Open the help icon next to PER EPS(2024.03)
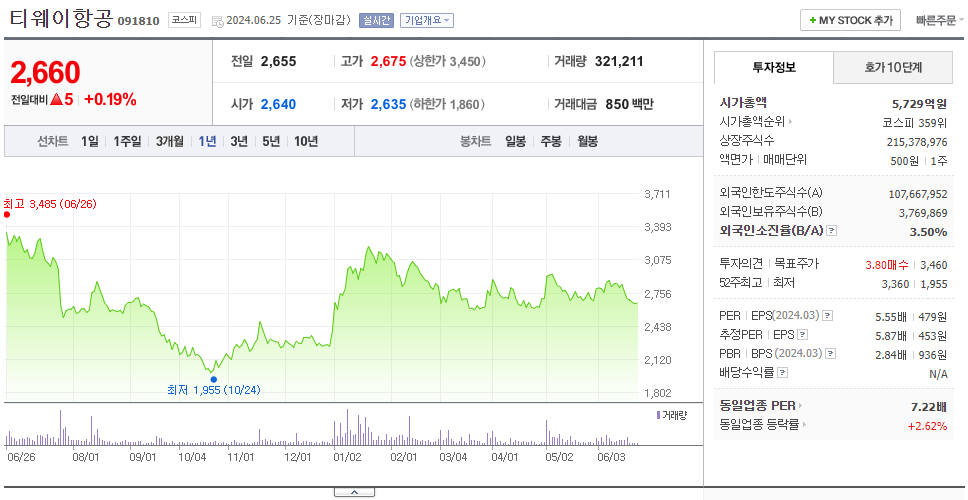This screenshot has width=968, height=500. 828,316
